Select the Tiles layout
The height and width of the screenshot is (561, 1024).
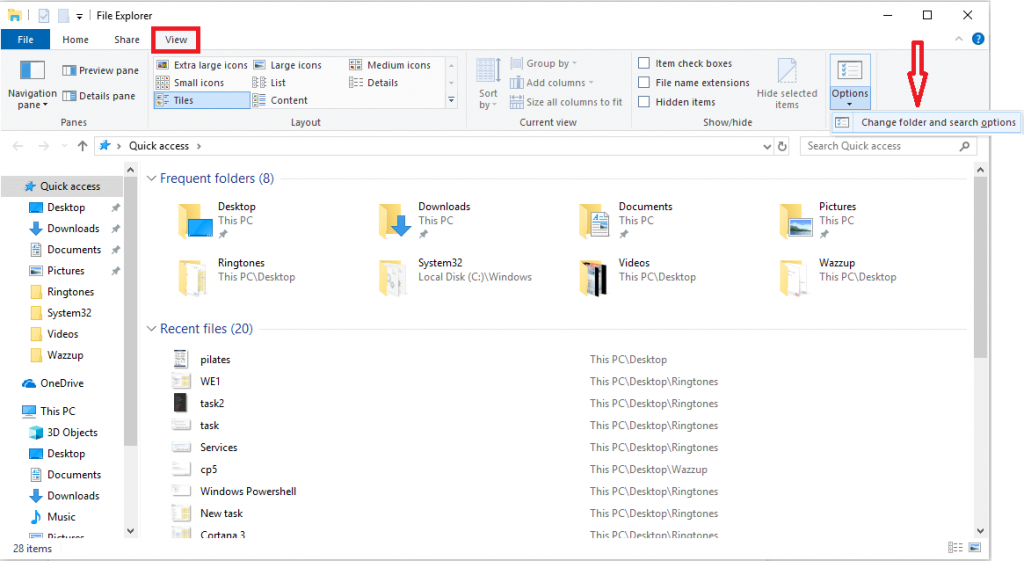[x=202, y=100]
